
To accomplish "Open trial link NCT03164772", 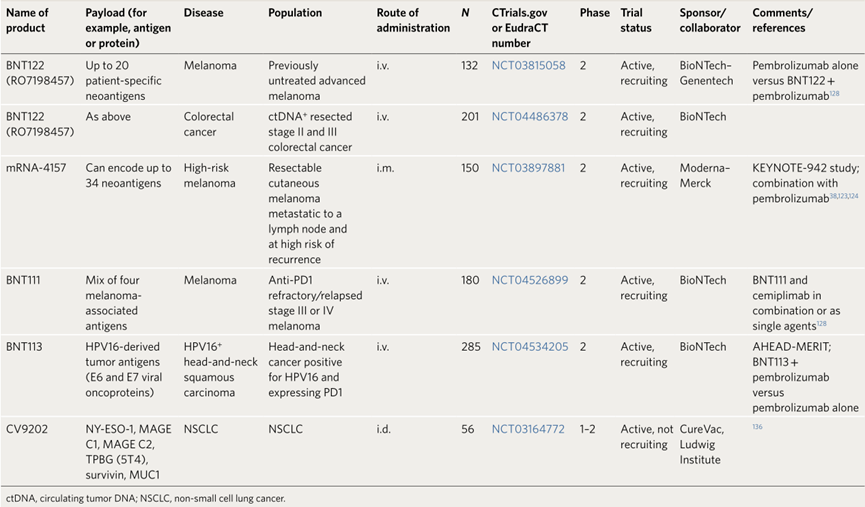I will pyautogui.click(x=528, y=429).
